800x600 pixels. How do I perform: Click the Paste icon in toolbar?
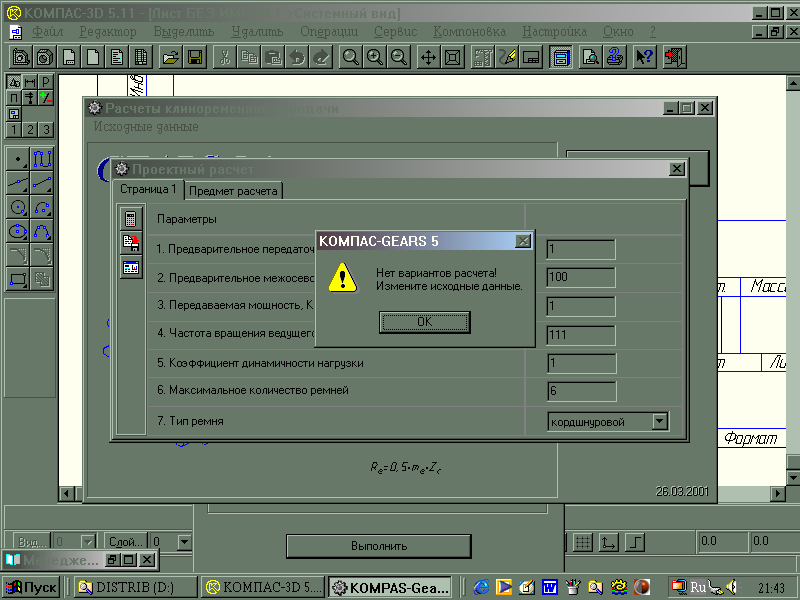(x=273, y=57)
